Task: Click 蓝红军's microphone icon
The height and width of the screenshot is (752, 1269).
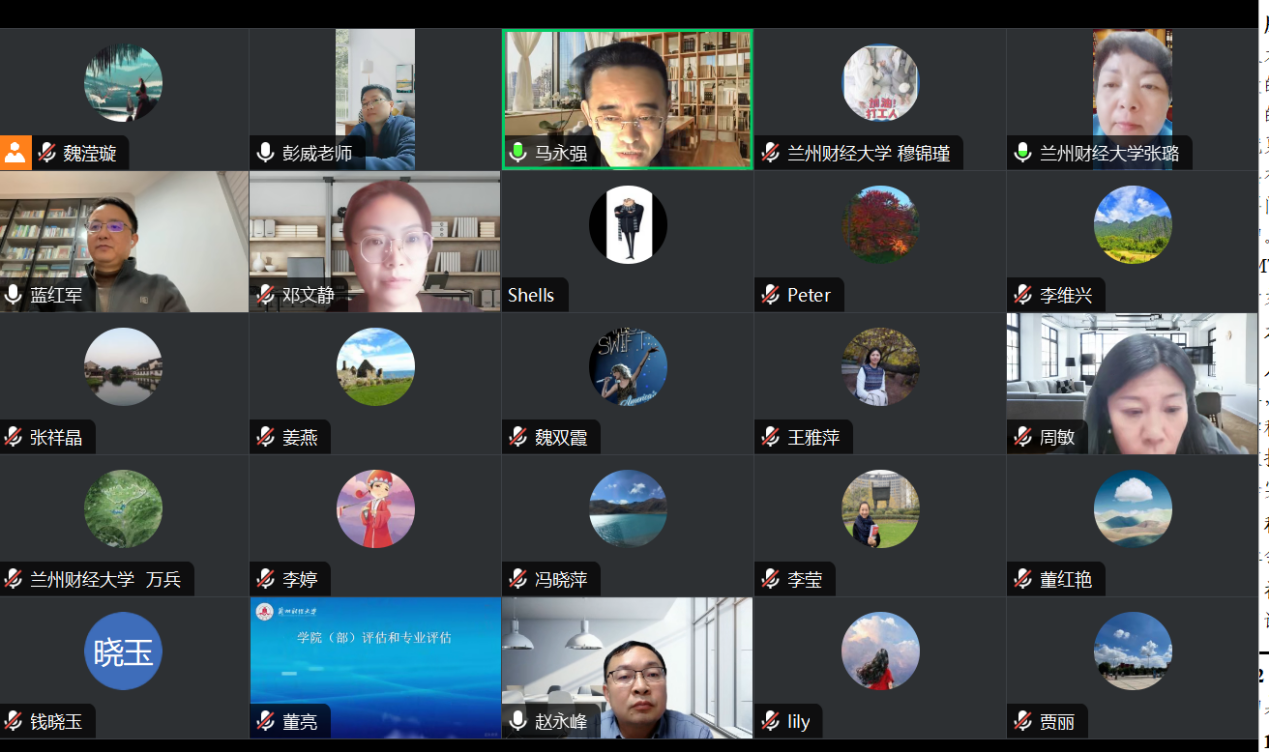Action: (14, 295)
